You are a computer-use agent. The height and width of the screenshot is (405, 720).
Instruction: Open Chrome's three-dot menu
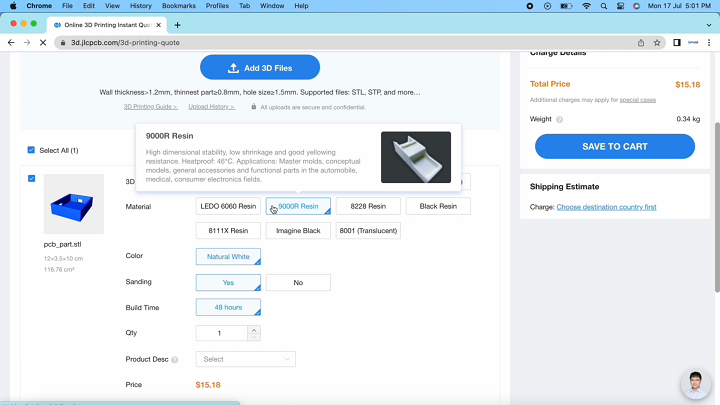pos(709,43)
